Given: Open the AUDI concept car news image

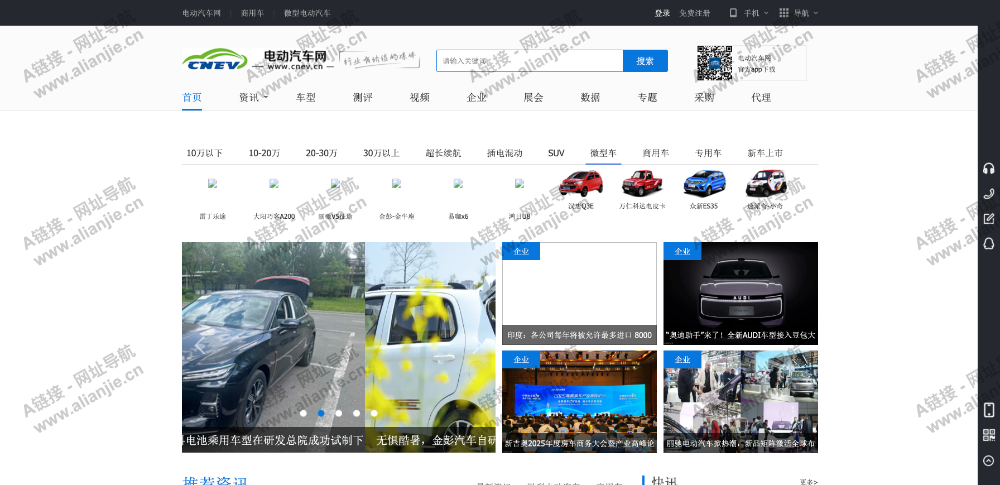Looking at the screenshot, I should click(740, 293).
